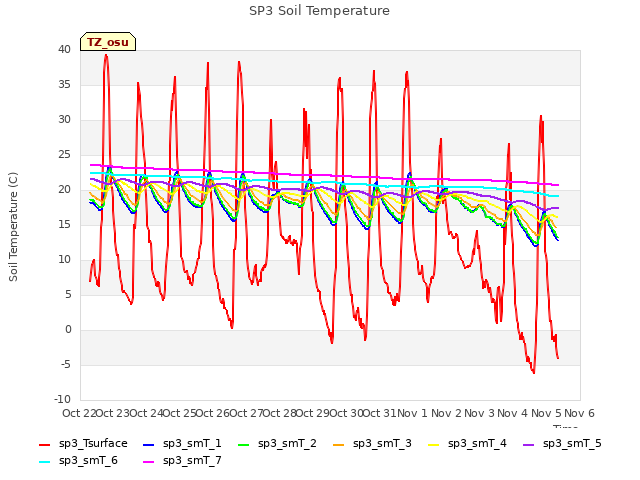640x480 pixels.
Task: Click the sp3_smT_1 blue legend swatch
Action: 149,444
